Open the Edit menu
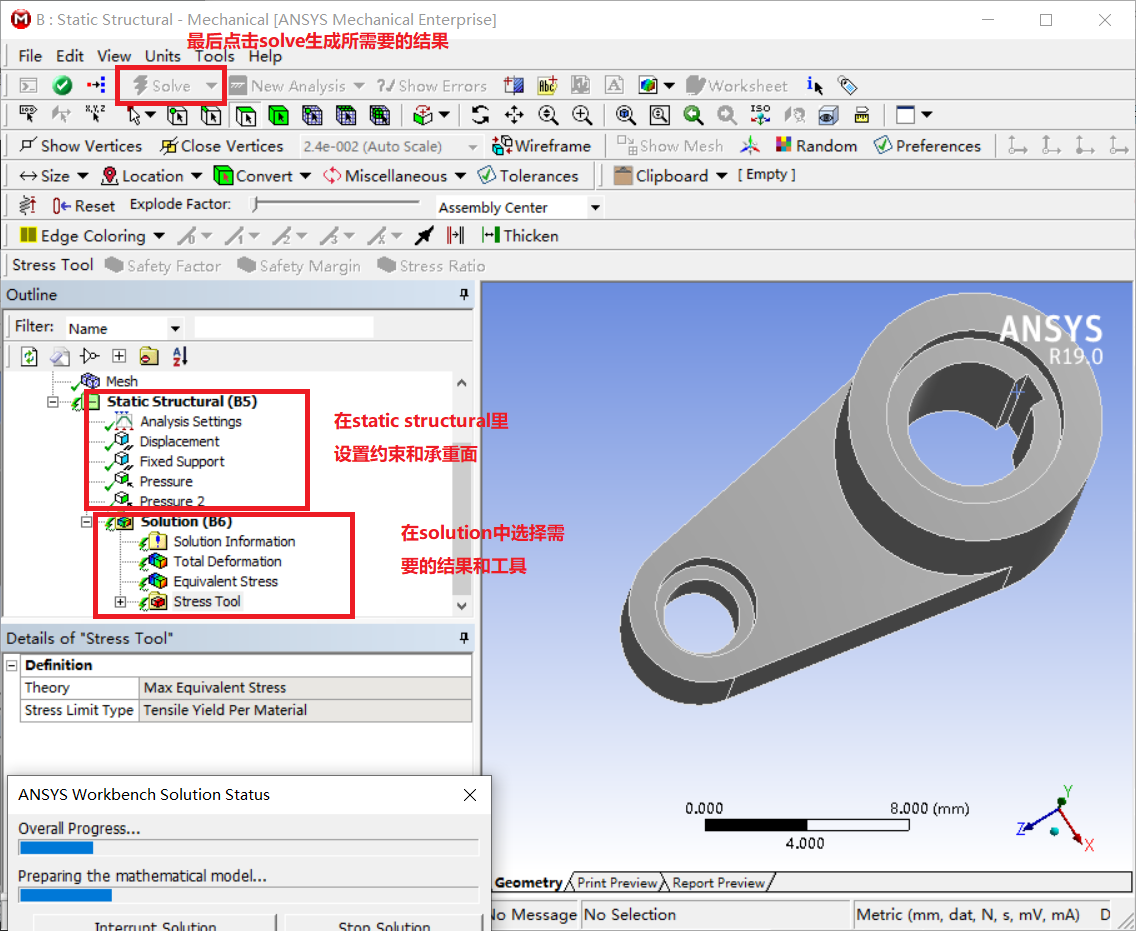 click(x=70, y=56)
